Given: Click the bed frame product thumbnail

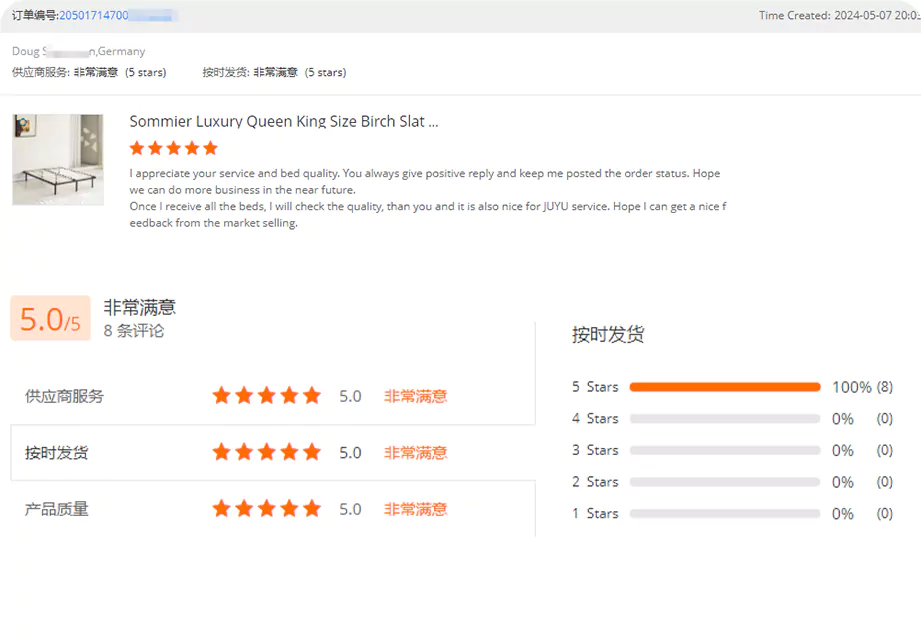Looking at the screenshot, I should [x=58, y=160].
